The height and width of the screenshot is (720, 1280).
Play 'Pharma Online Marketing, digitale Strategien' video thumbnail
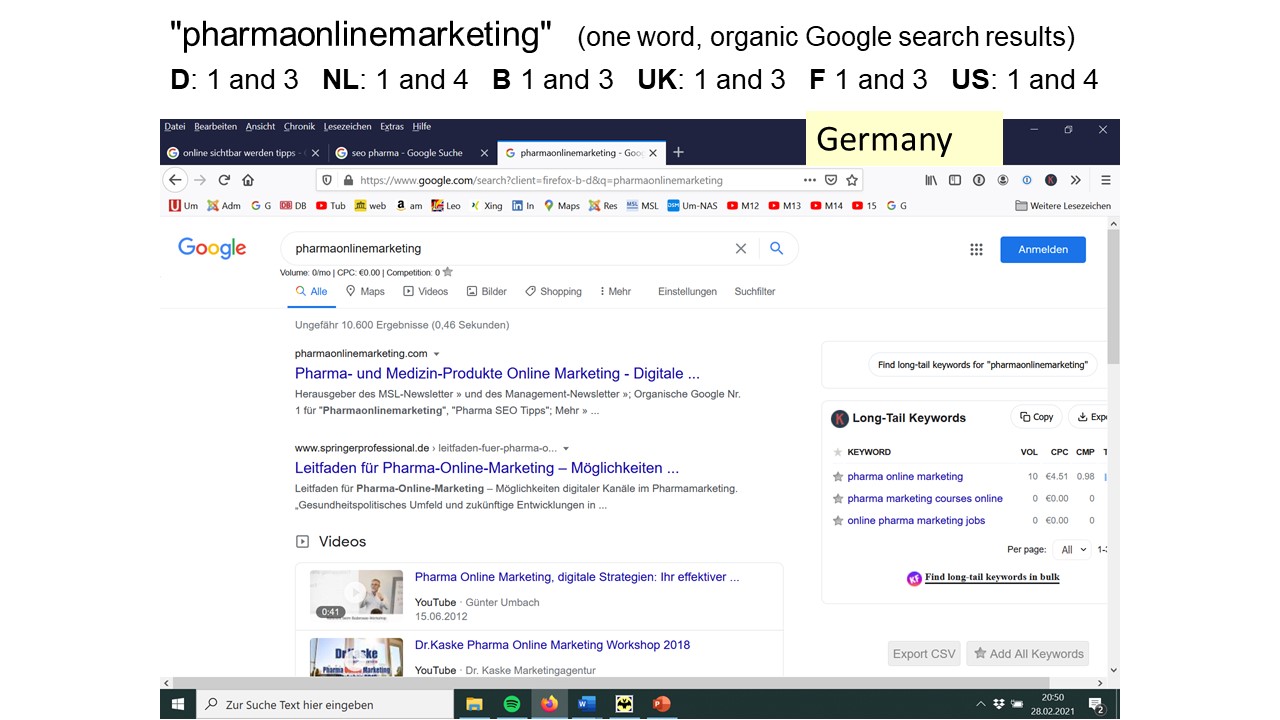[356, 596]
